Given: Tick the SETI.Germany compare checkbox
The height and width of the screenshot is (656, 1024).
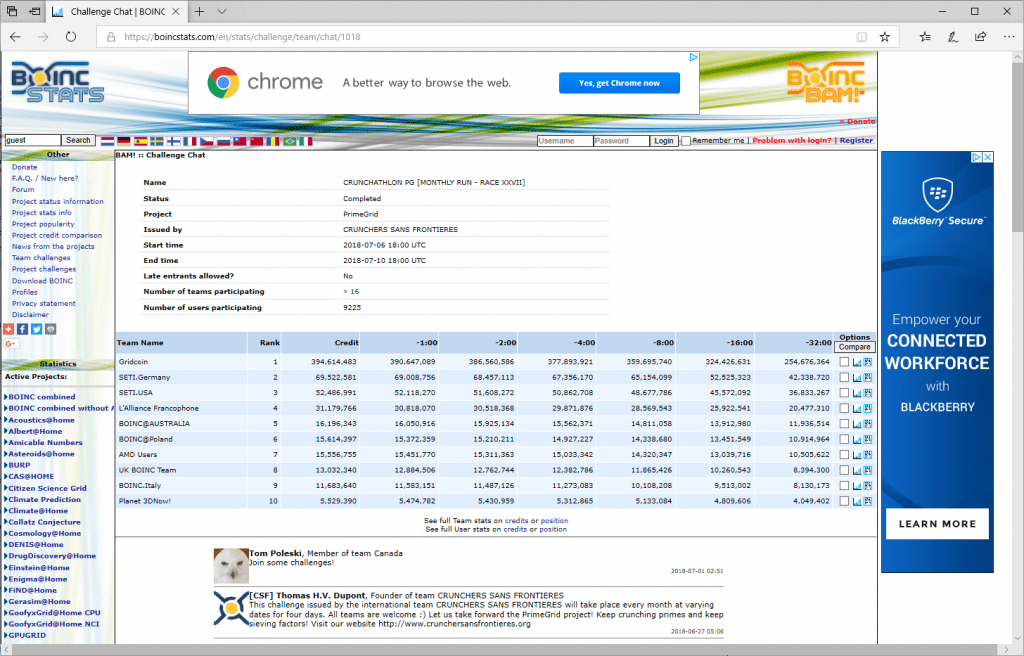Looking at the screenshot, I should tap(844, 377).
